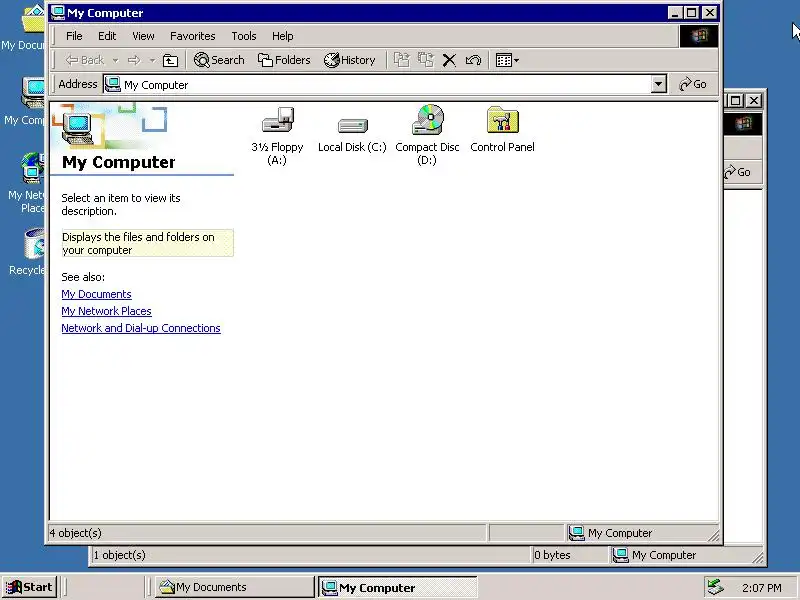Open the Back history dropdown arrow
This screenshot has height=600, width=800.
[116, 60]
